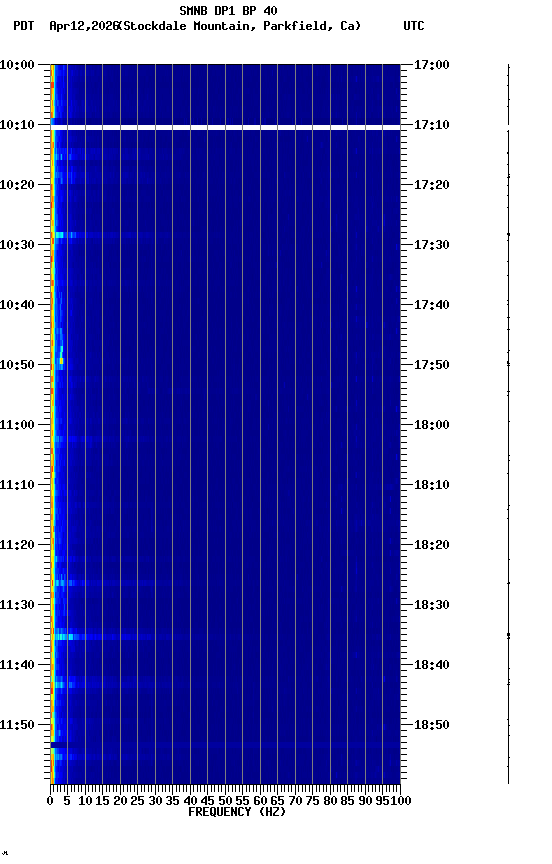Click the 10:40 PDT time label

17,305
